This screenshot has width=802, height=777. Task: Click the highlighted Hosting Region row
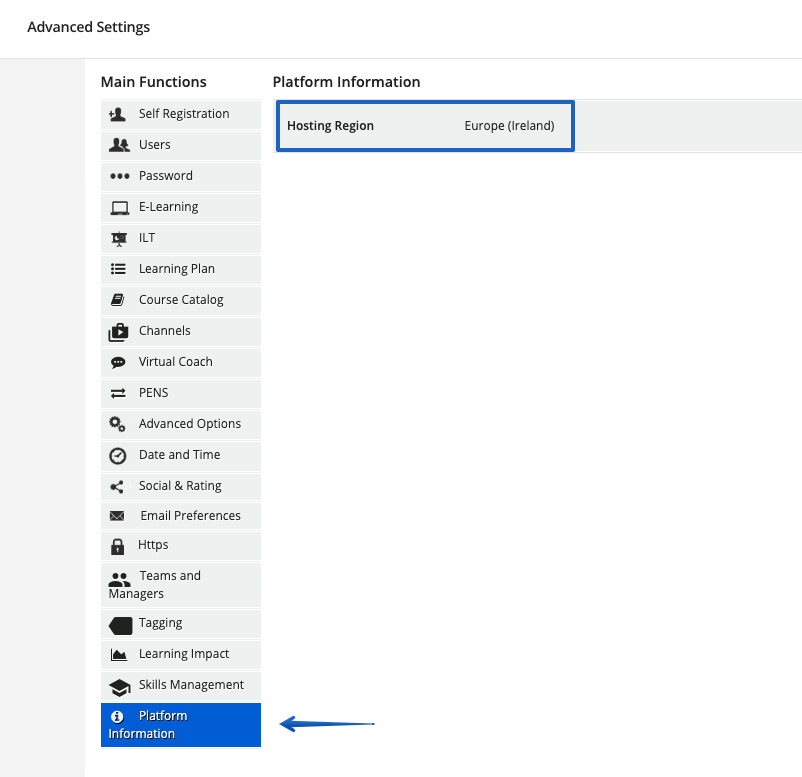[x=424, y=125]
